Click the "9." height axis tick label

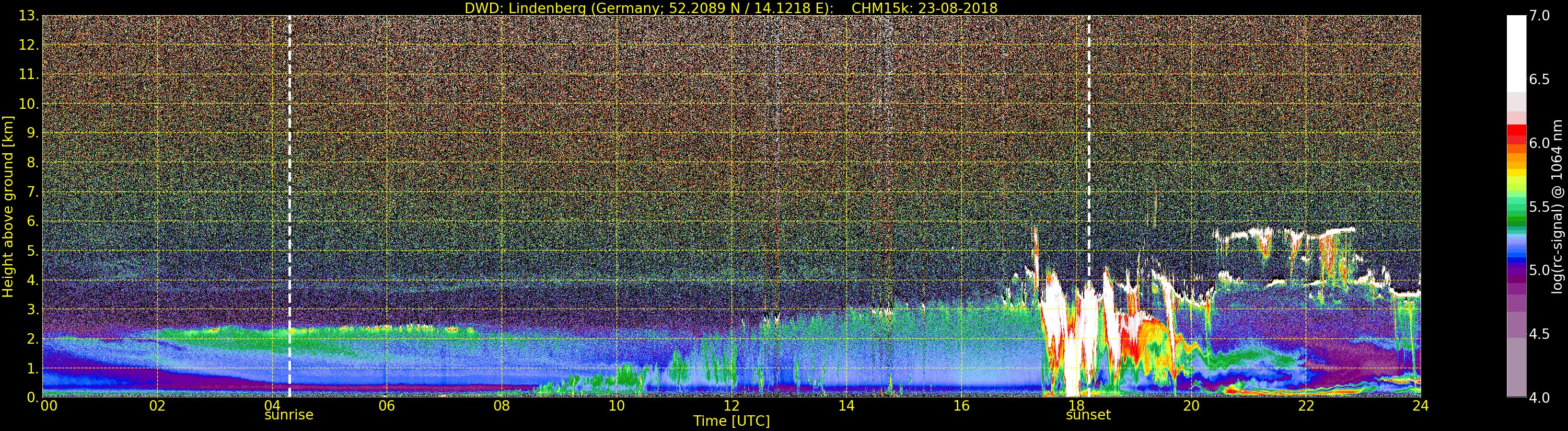click(x=32, y=133)
